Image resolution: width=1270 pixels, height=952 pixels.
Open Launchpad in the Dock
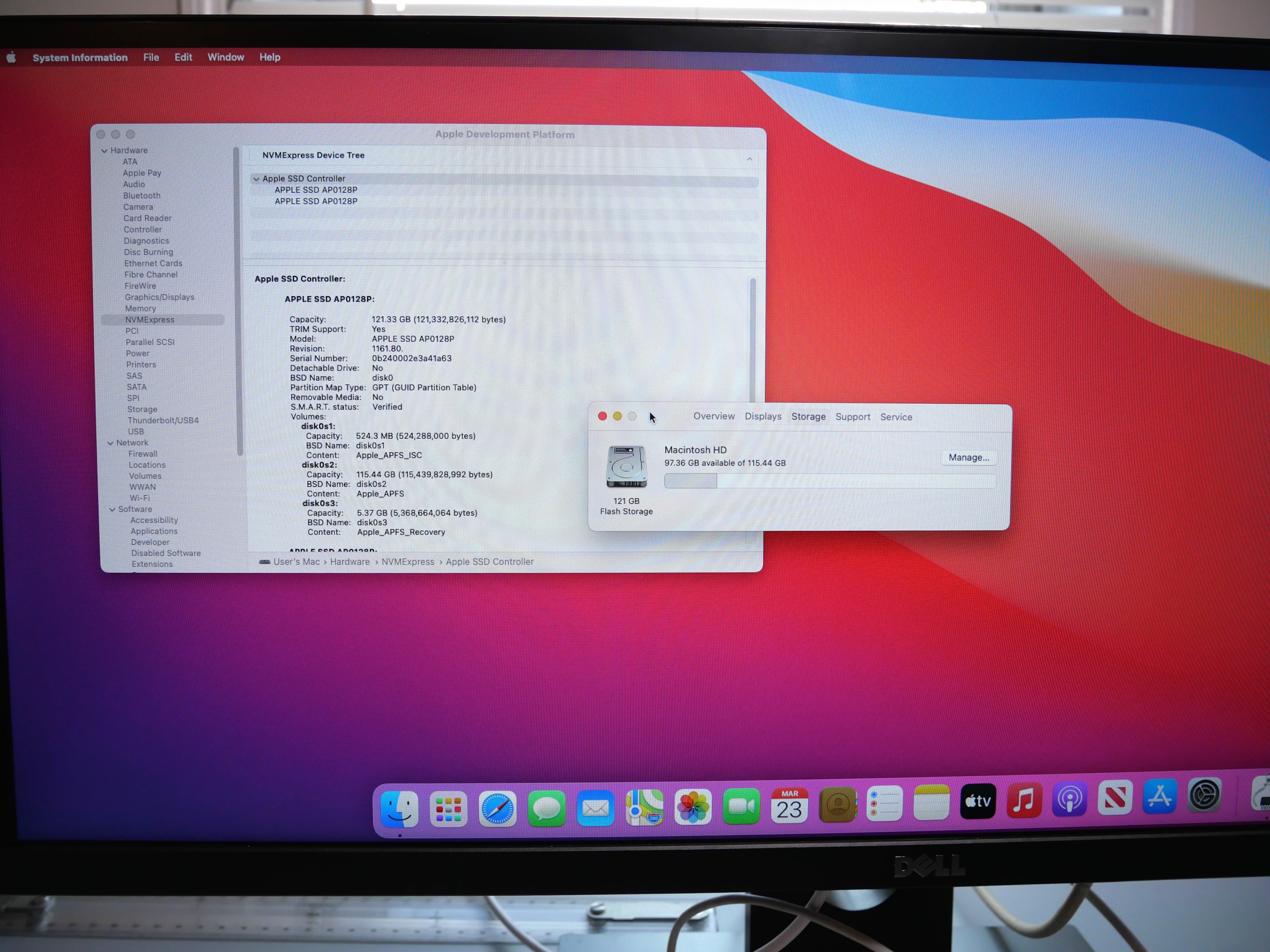[x=448, y=809]
